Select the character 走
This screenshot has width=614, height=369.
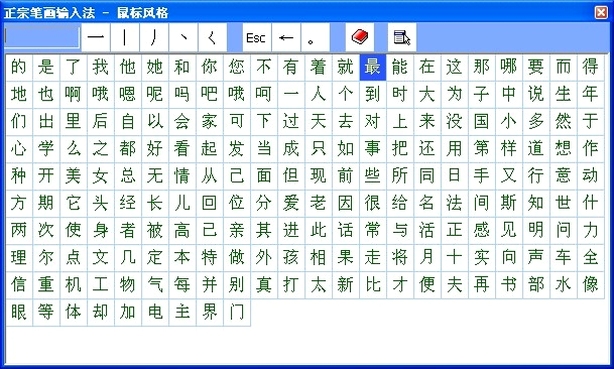(372, 257)
